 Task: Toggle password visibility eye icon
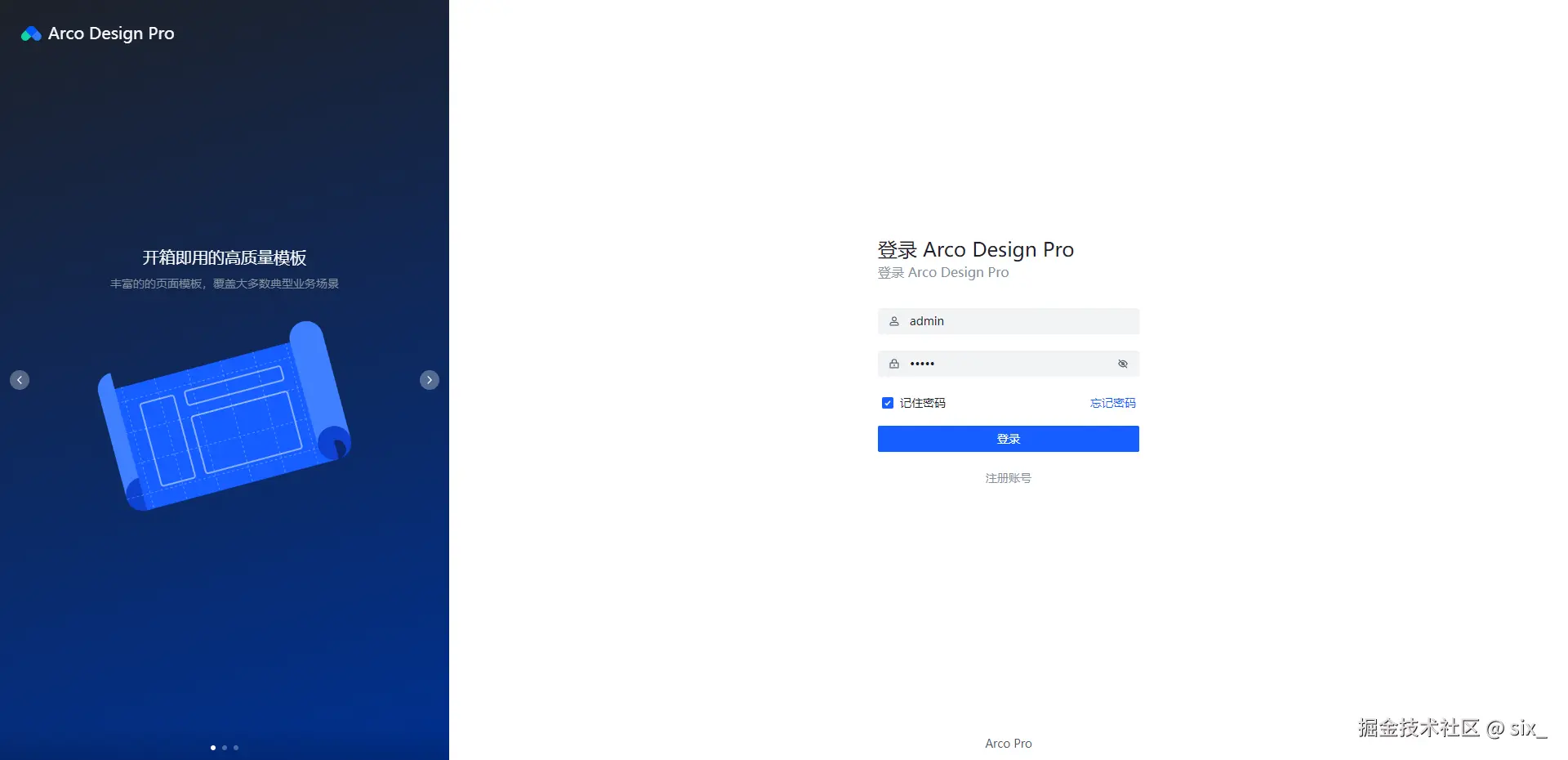1123,364
